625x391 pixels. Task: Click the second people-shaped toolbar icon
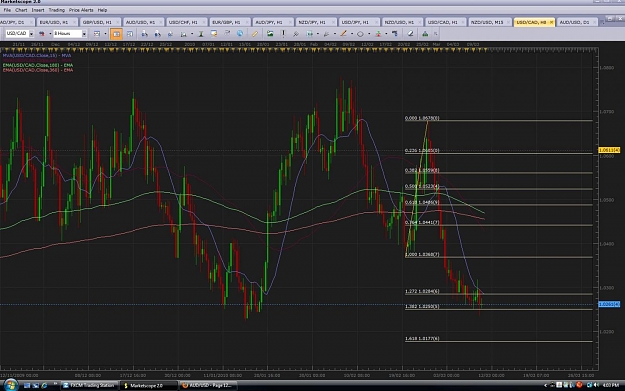157,34
